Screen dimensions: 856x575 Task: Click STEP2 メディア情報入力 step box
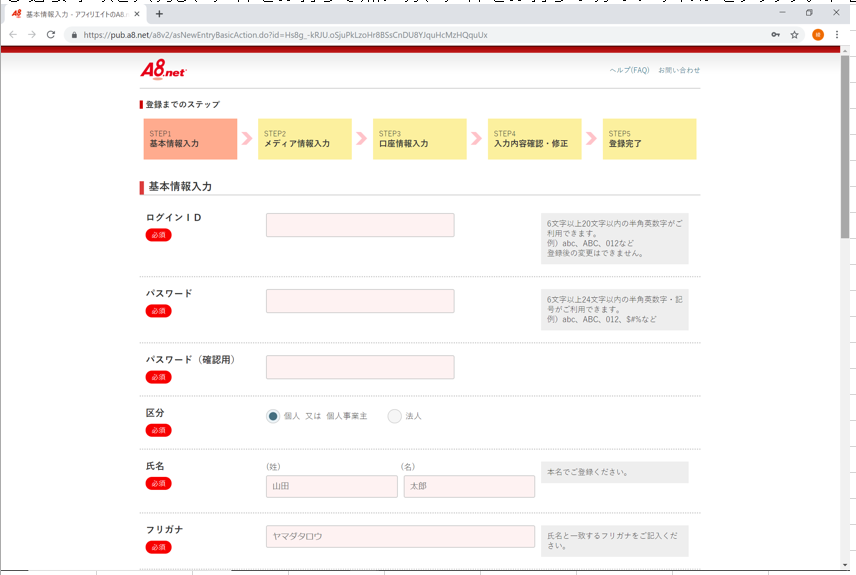click(305, 139)
